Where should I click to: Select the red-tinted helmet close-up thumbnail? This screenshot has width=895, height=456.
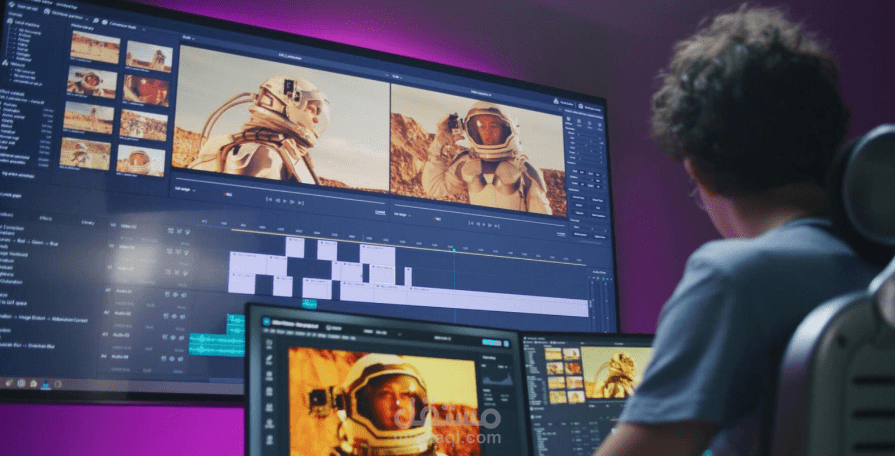(146, 90)
